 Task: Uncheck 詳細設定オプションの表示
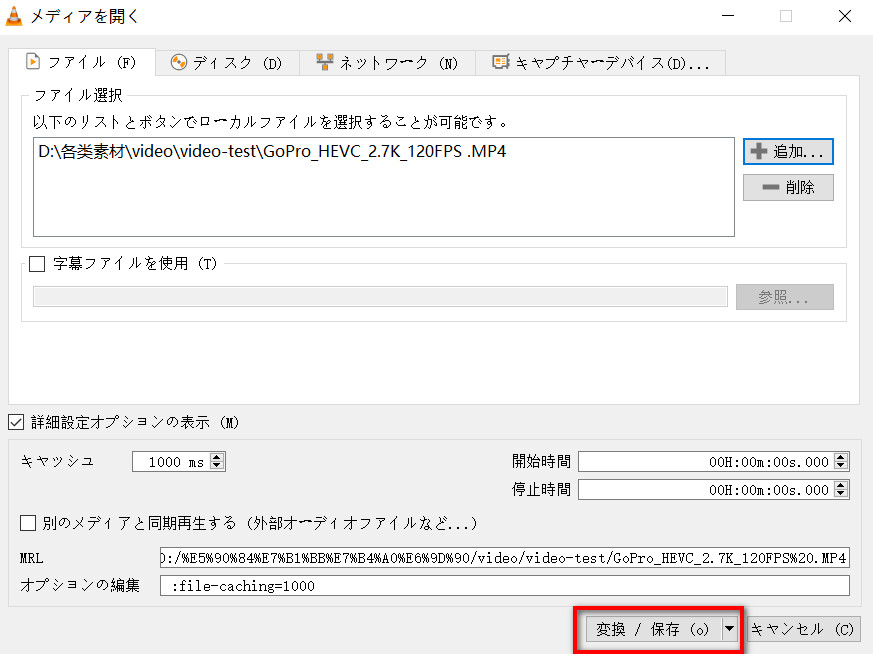(x=16, y=422)
